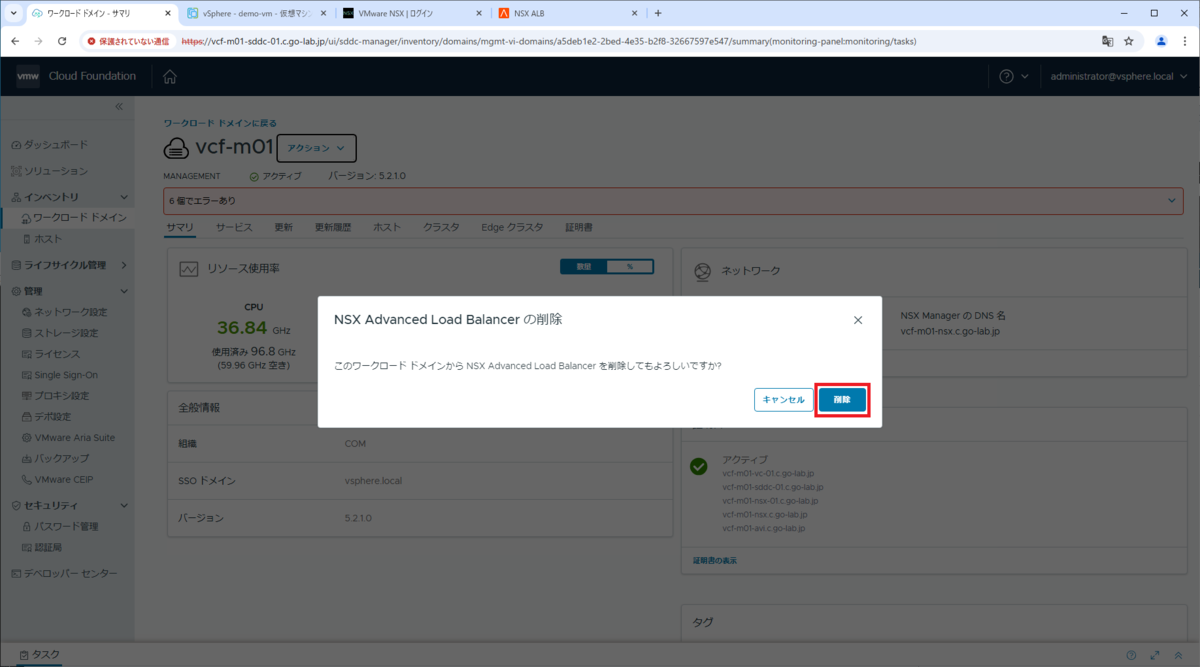Viewport: 1200px width, 667px height.
Task: Open browser profile icon
Action: click(x=1161, y=42)
